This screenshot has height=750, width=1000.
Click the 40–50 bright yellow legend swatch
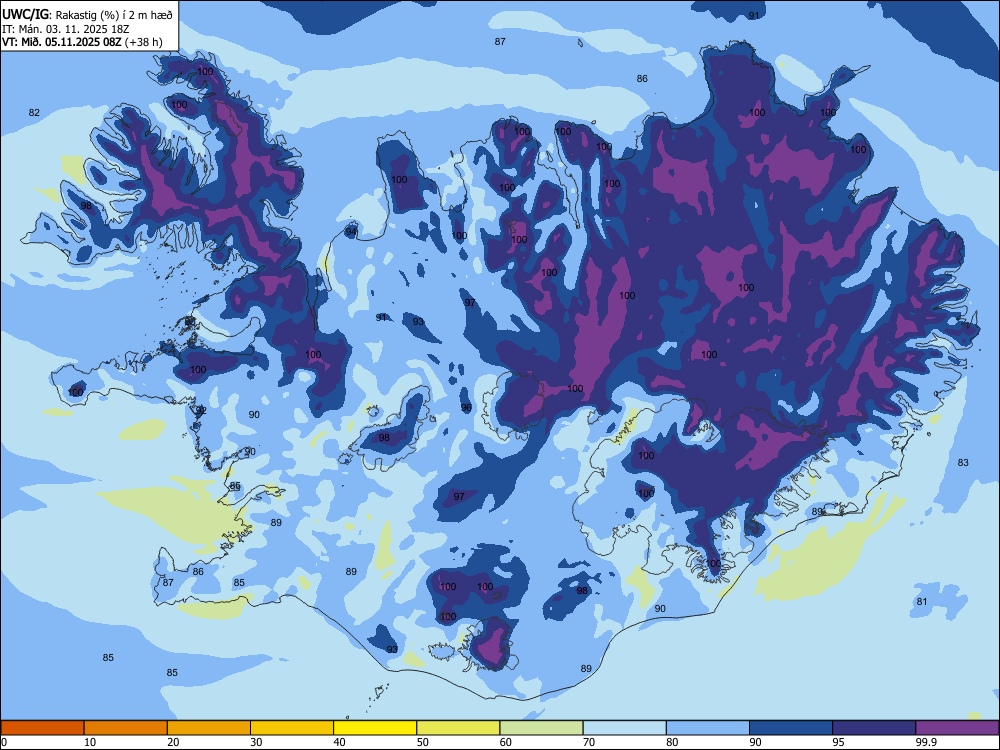coord(375,728)
